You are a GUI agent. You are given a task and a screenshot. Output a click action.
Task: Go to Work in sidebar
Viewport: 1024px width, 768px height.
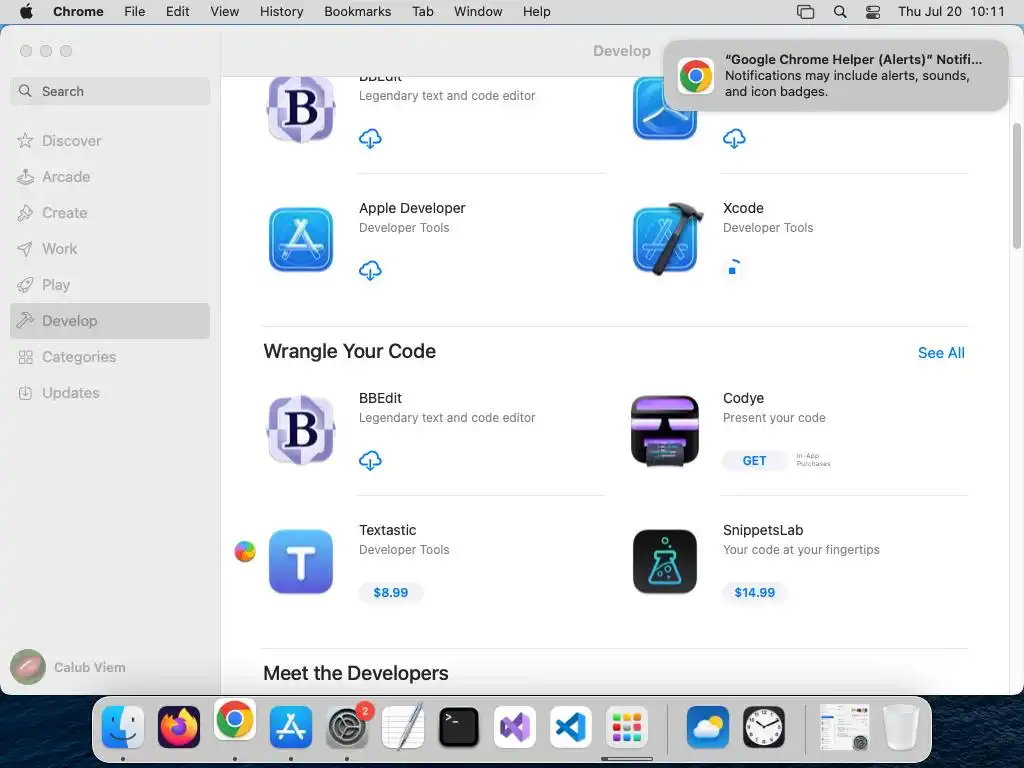[x=110, y=249]
